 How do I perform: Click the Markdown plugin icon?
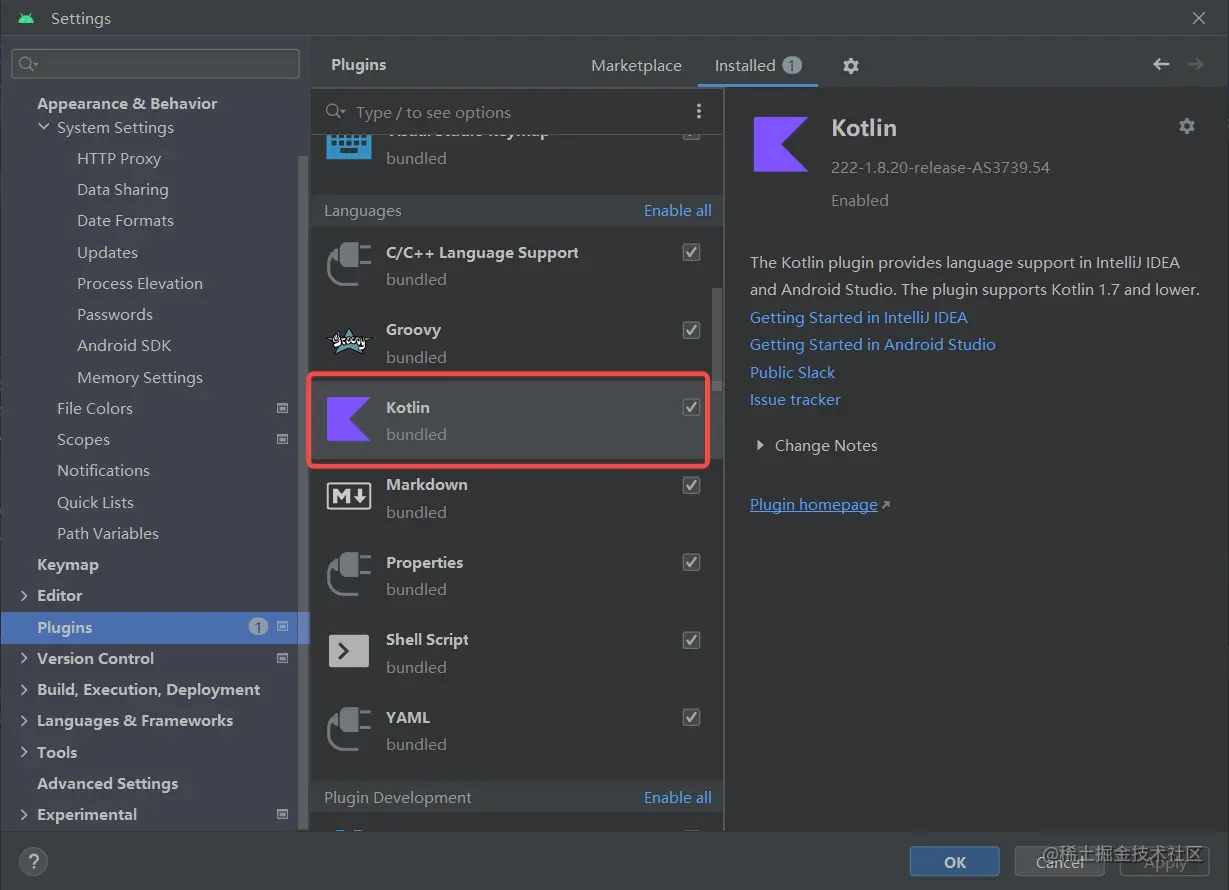[349, 496]
